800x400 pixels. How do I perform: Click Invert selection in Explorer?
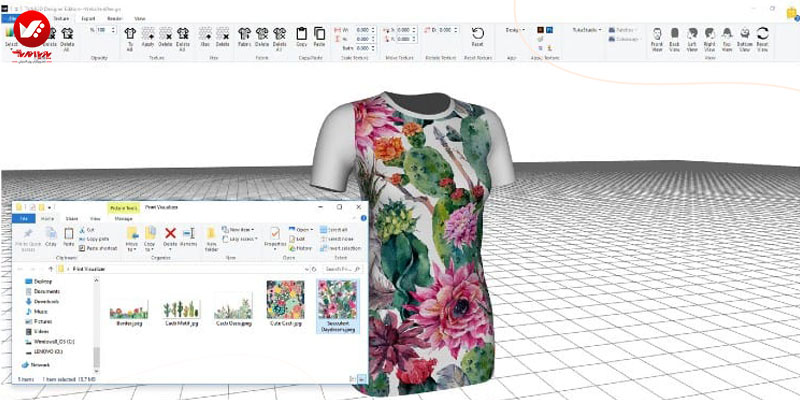tap(338, 248)
